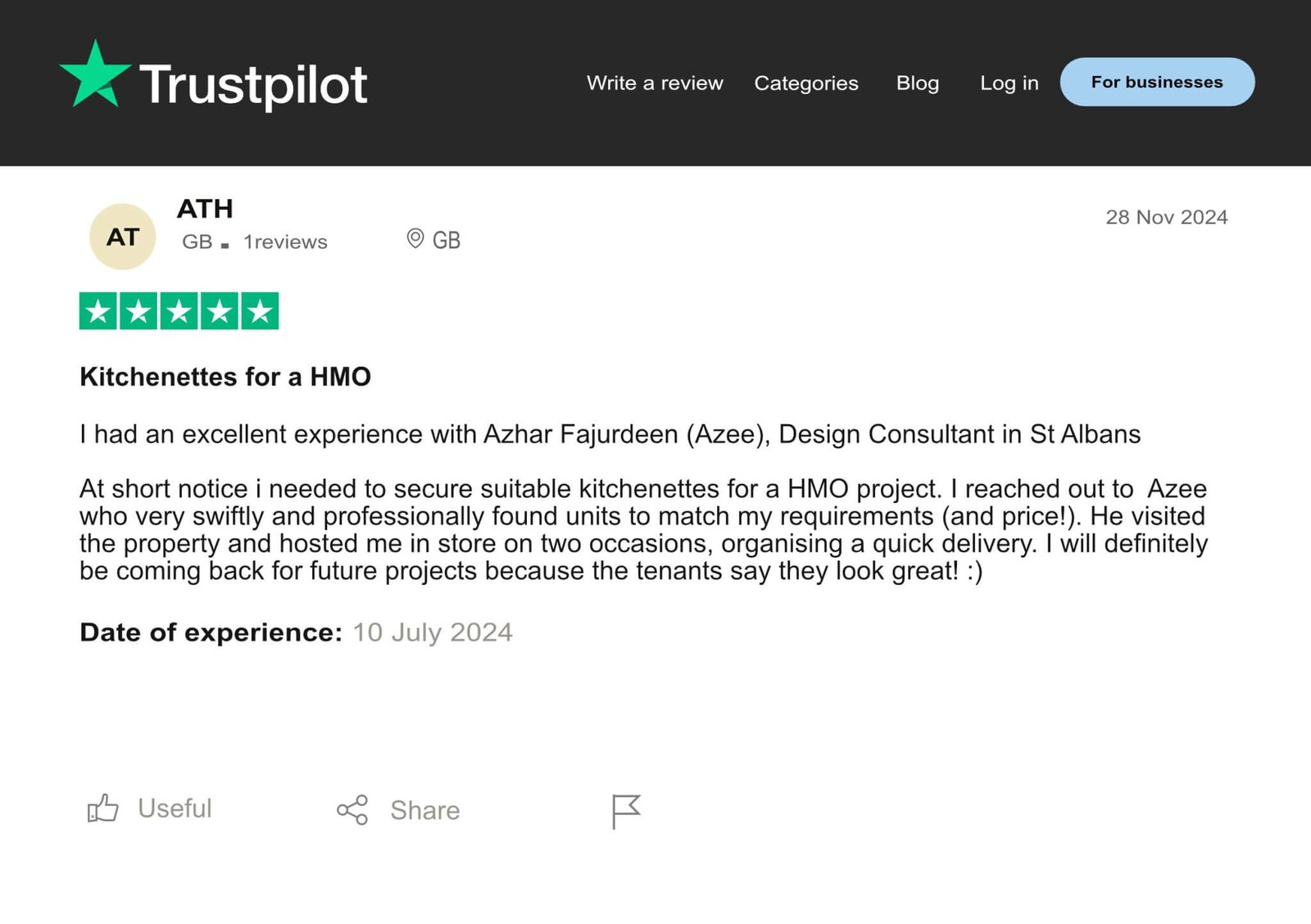
Task: Open reviewer profile name ATH
Action: [x=205, y=209]
